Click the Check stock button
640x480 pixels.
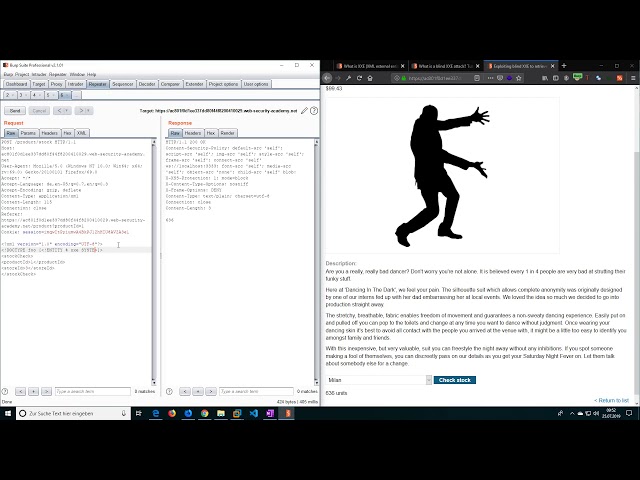point(455,380)
